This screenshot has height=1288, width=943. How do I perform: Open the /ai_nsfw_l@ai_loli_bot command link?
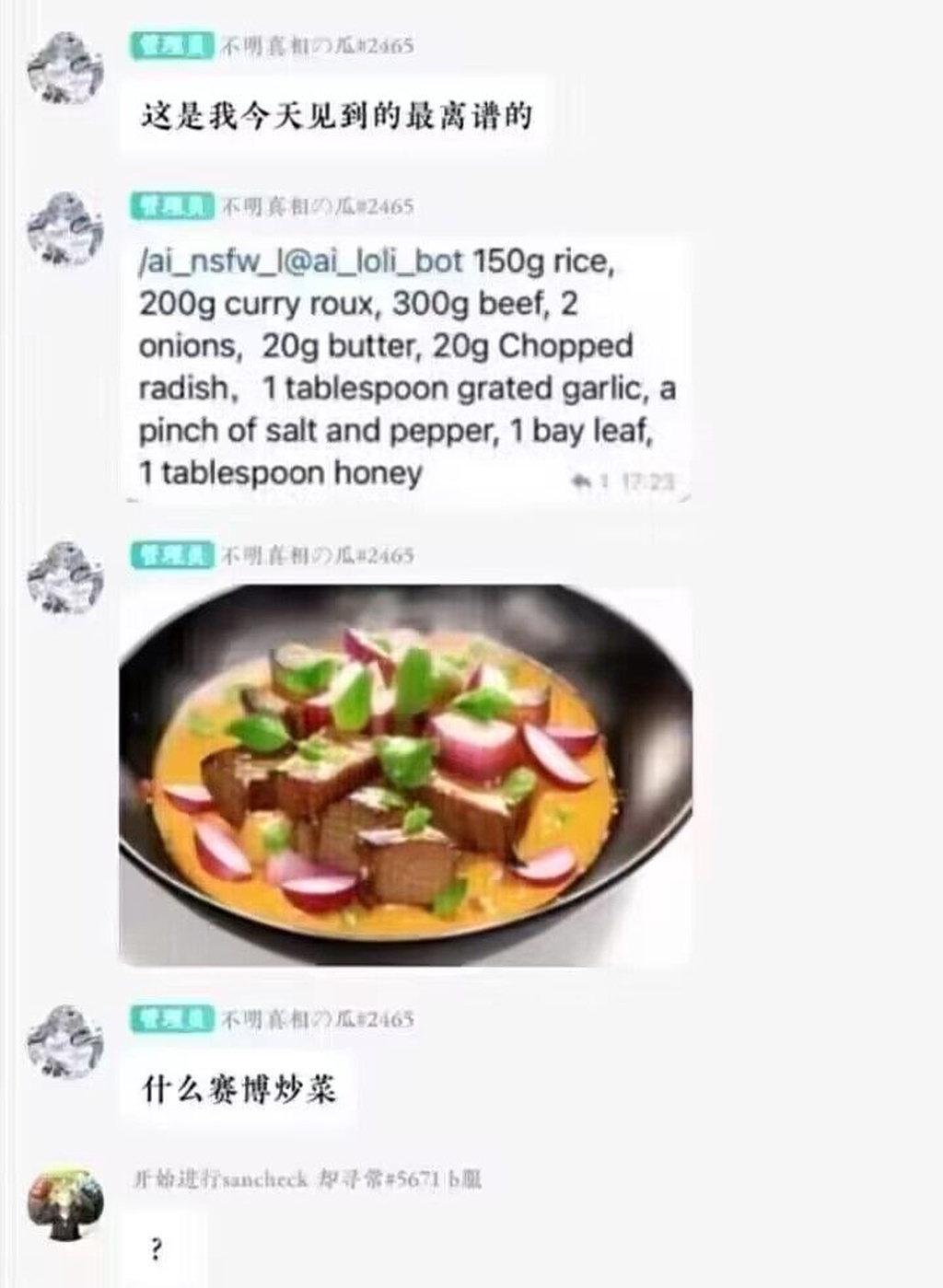[300, 261]
